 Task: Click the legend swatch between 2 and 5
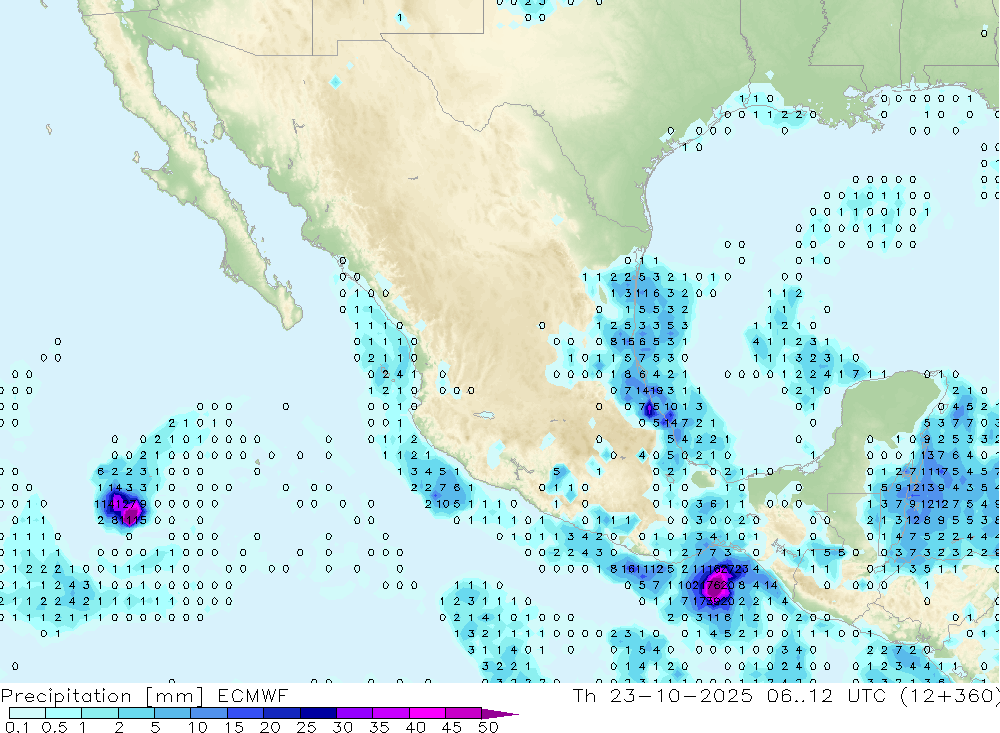tap(136, 713)
